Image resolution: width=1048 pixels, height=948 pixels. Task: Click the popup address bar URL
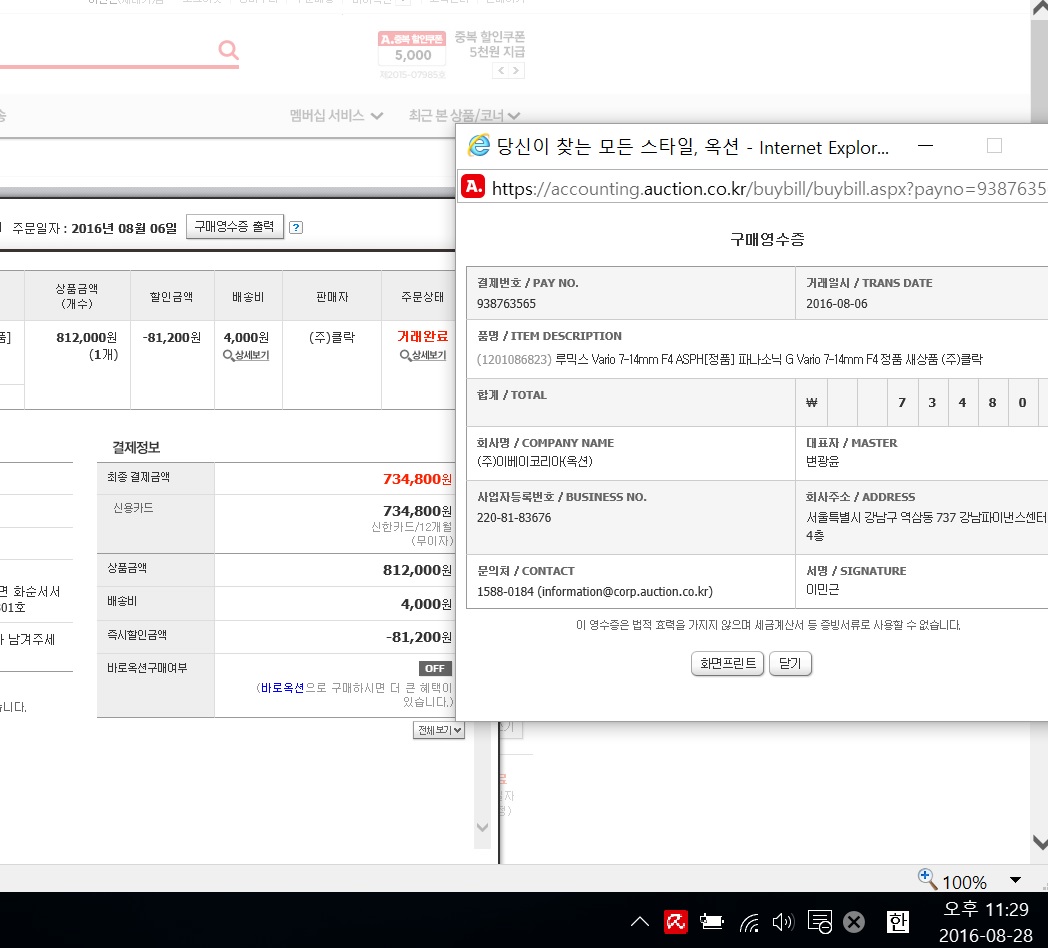pyautogui.click(x=769, y=189)
